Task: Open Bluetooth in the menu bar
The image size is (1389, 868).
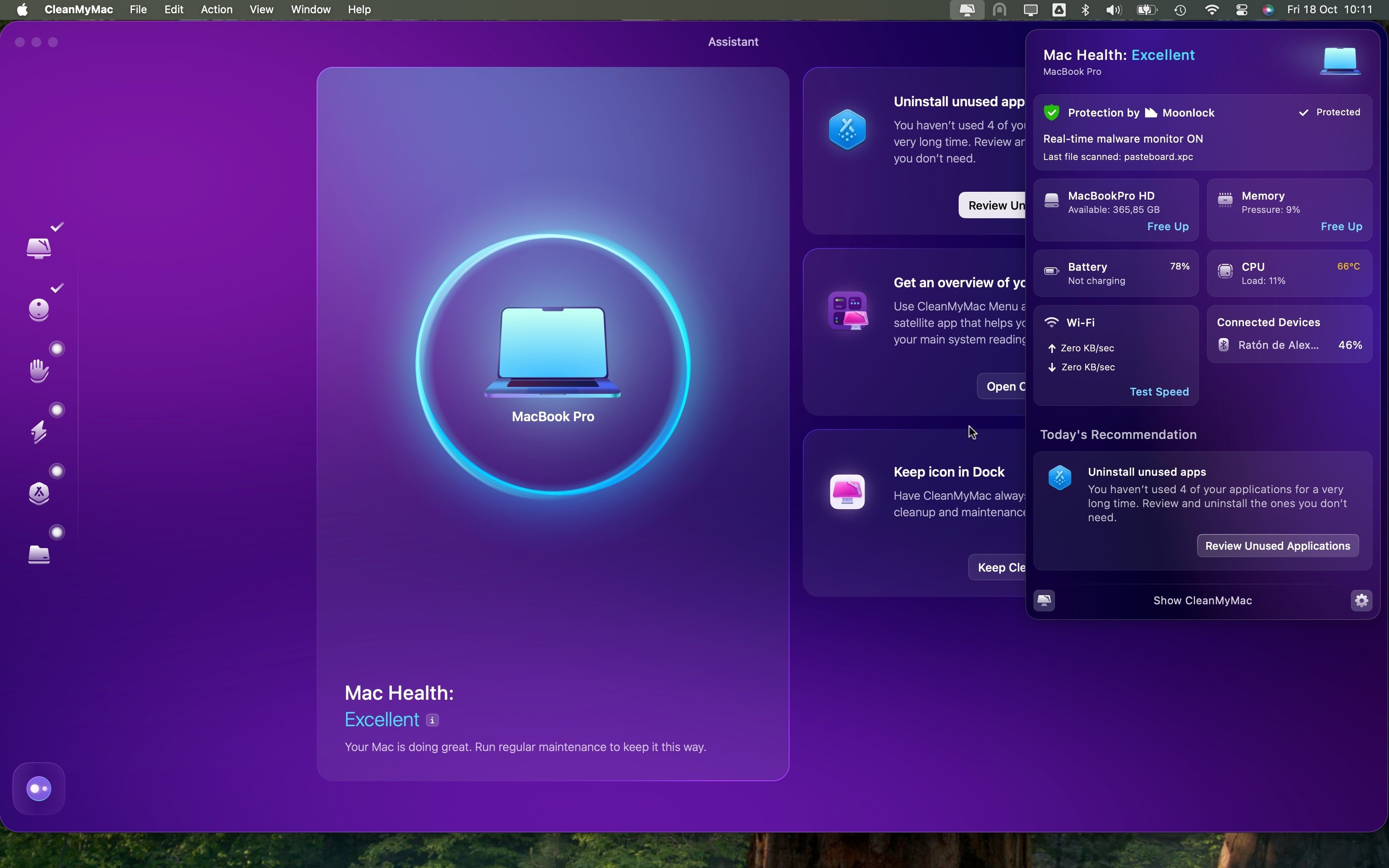Action: (x=1086, y=10)
